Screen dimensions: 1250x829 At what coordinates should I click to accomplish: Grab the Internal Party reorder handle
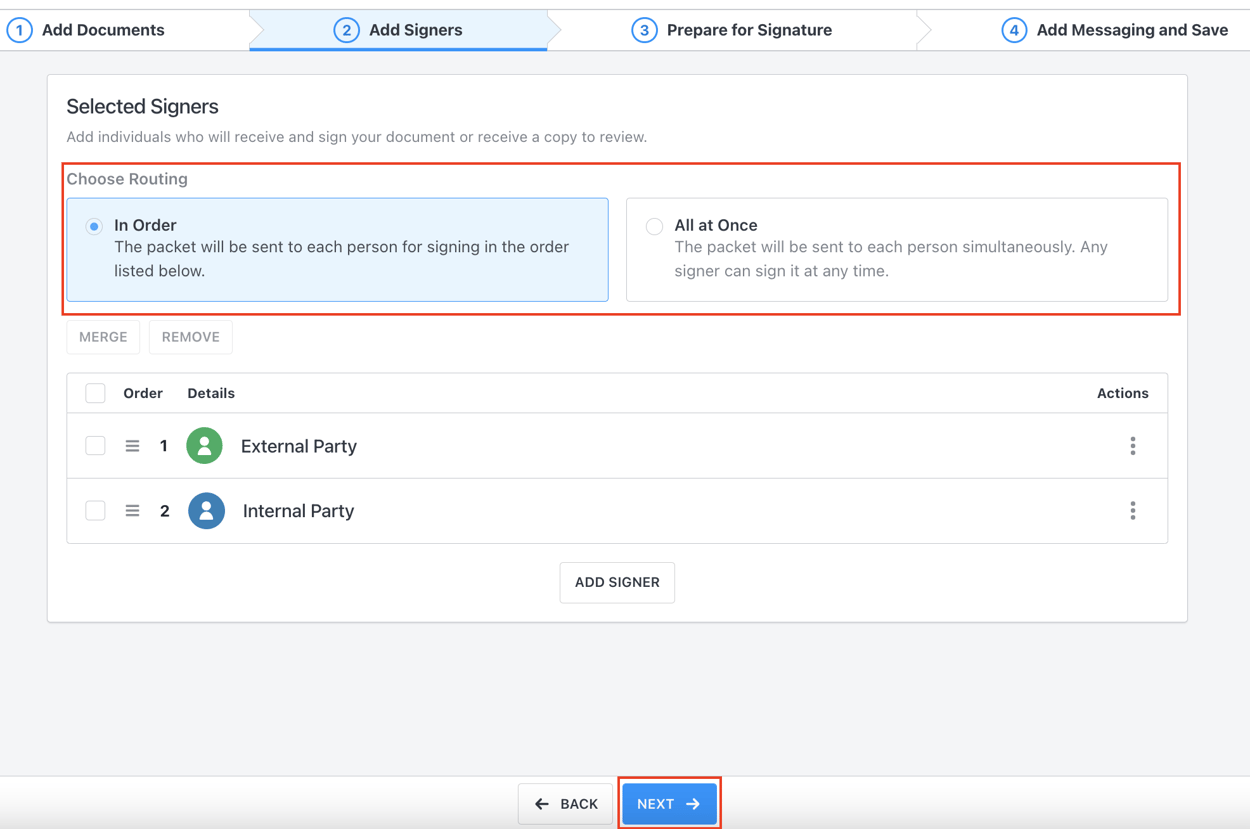(x=132, y=511)
